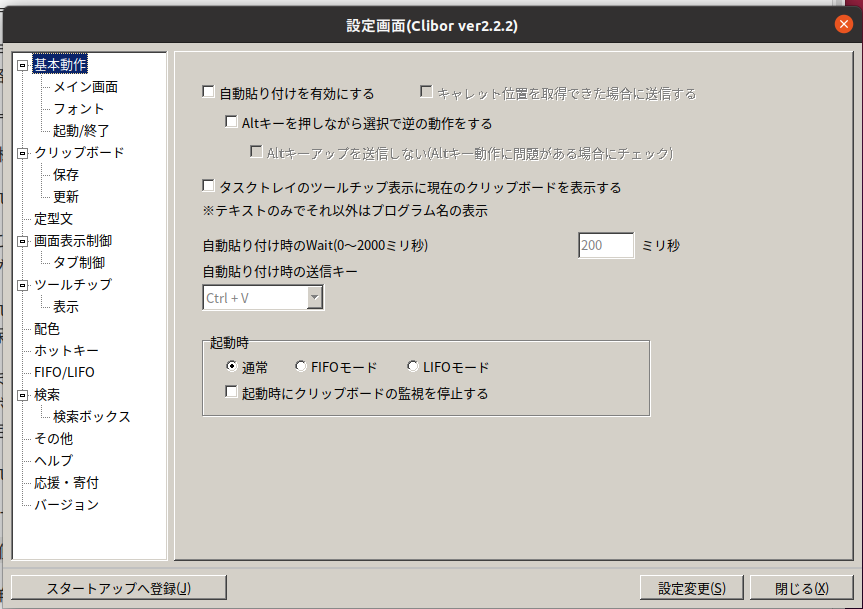
Task: Collapse the 検索 tree node
Action: tap(23, 396)
